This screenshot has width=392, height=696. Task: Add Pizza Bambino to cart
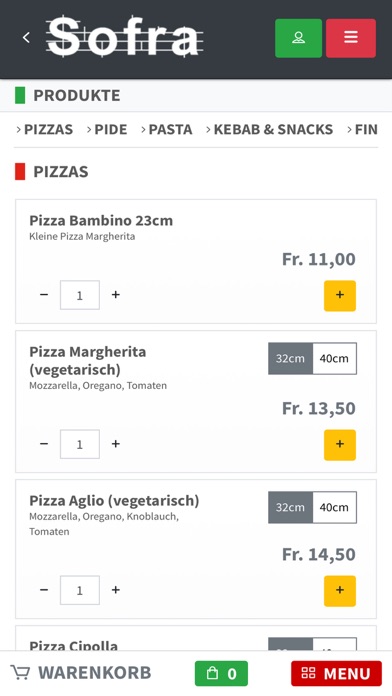[x=340, y=296]
